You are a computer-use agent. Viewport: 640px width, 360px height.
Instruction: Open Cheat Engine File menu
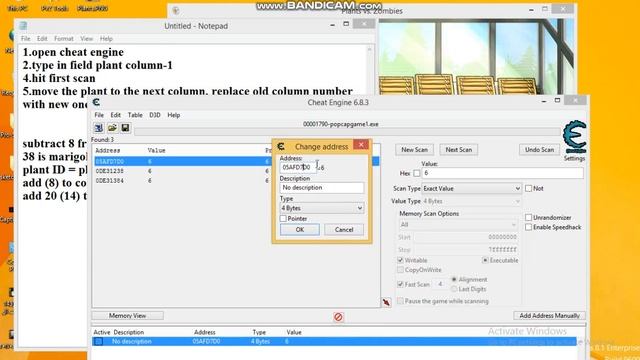(99, 115)
